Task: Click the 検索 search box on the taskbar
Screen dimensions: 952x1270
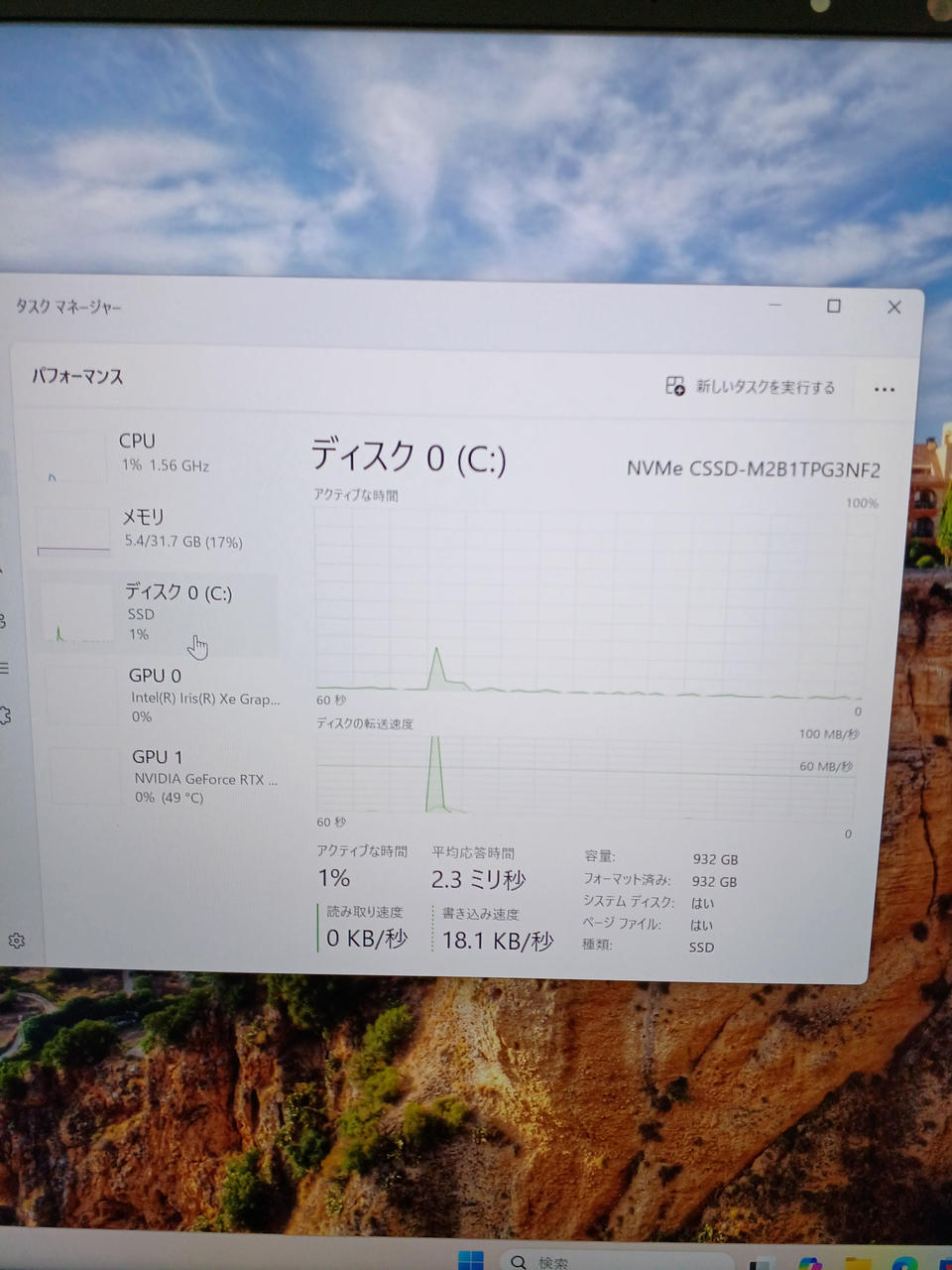Action: (595, 1262)
